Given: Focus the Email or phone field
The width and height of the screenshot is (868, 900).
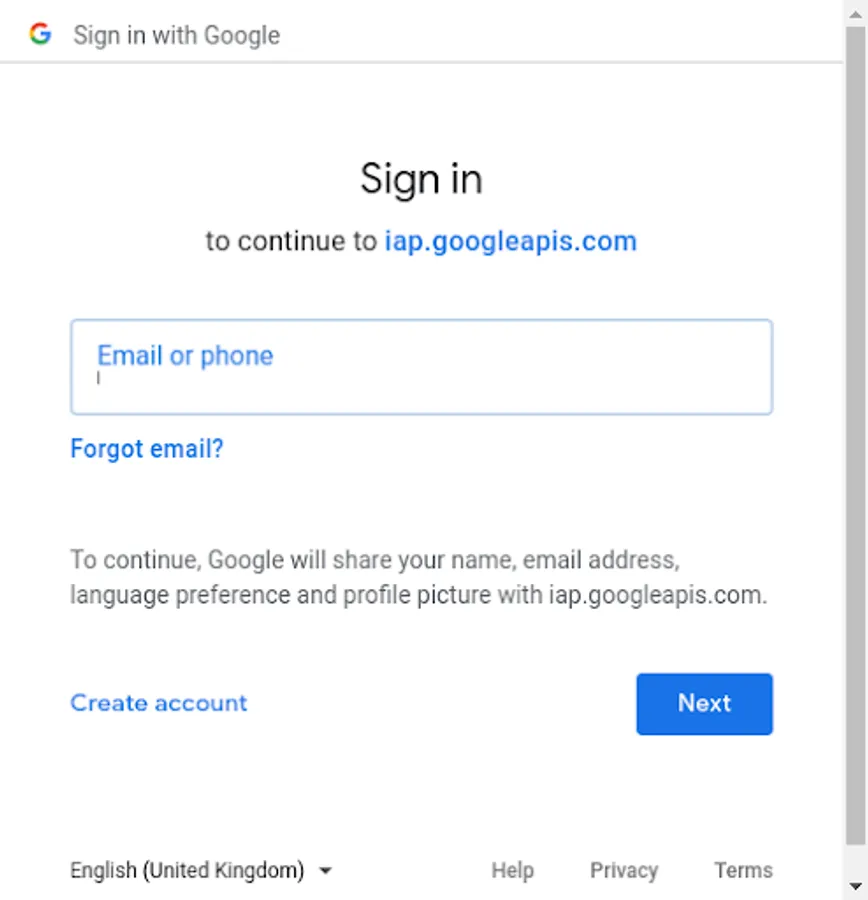Looking at the screenshot, I should [x=421, y=367].
